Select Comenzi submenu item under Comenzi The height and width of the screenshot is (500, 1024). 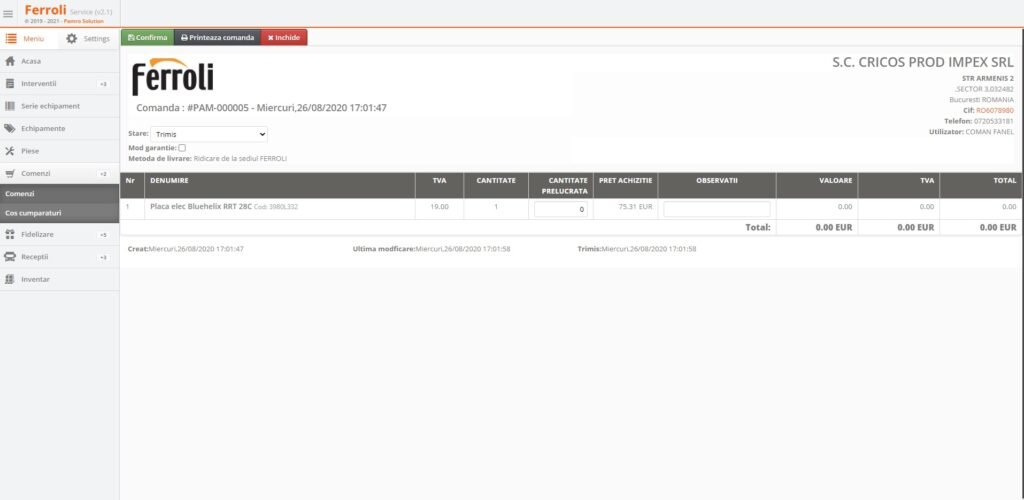60,193
